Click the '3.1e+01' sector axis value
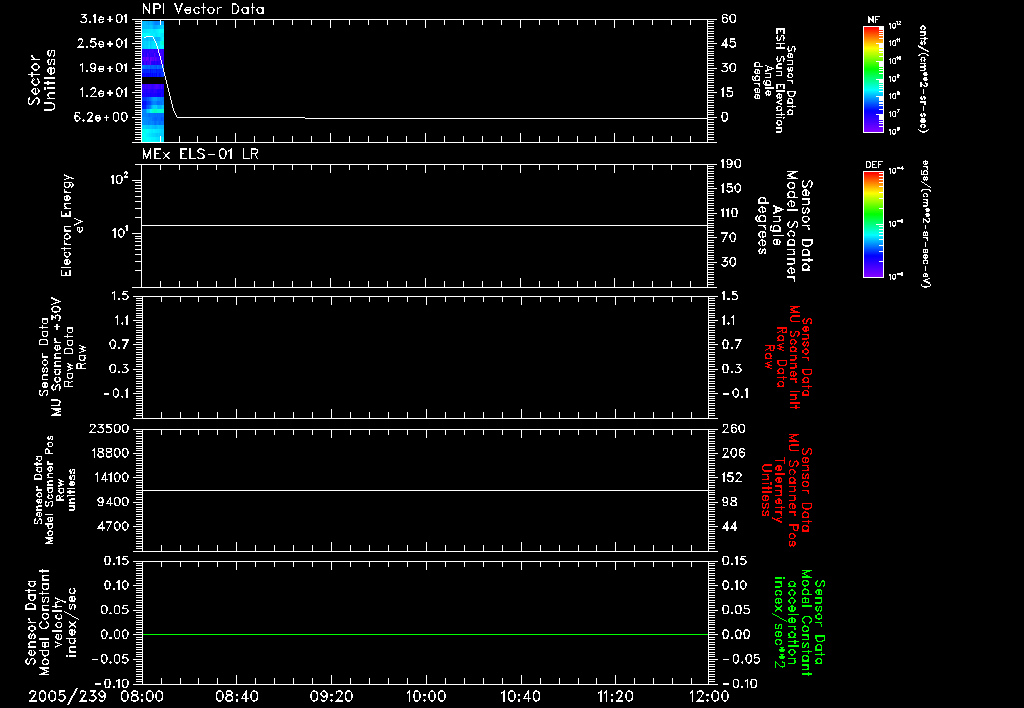1024x708 pixels. (104, 19)
